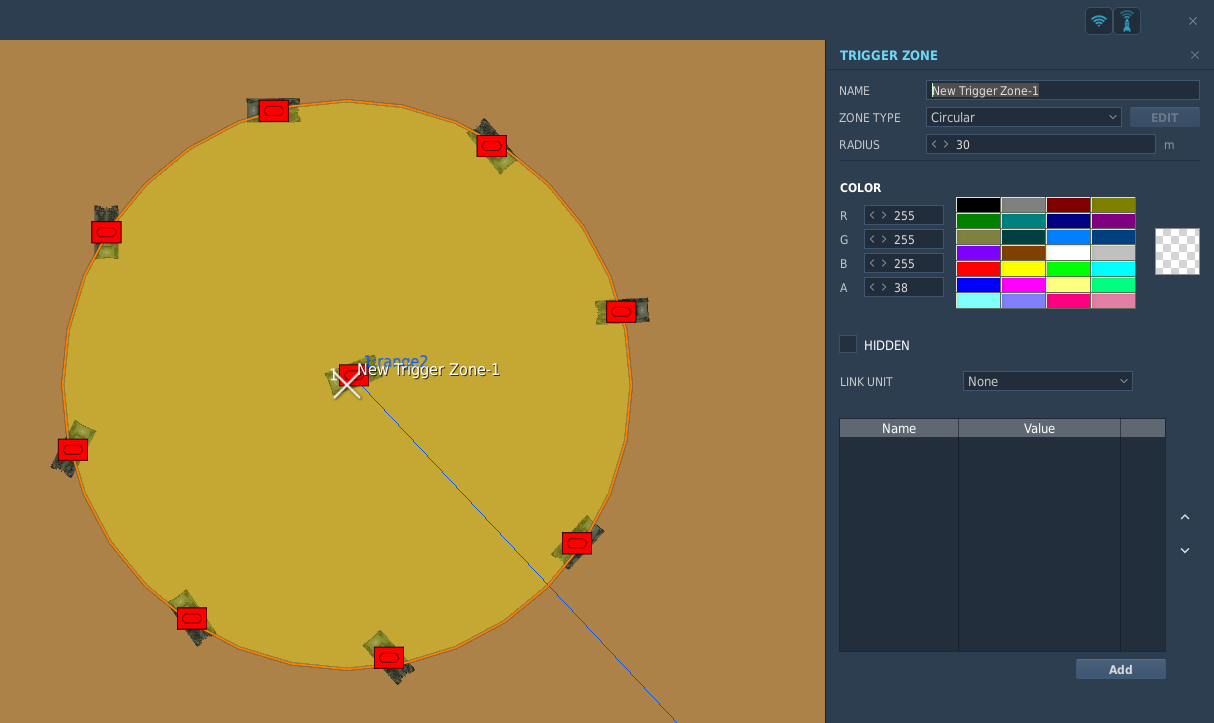Click the EDIT button next to zone type
The image size is (1214, 723).
1165,117
